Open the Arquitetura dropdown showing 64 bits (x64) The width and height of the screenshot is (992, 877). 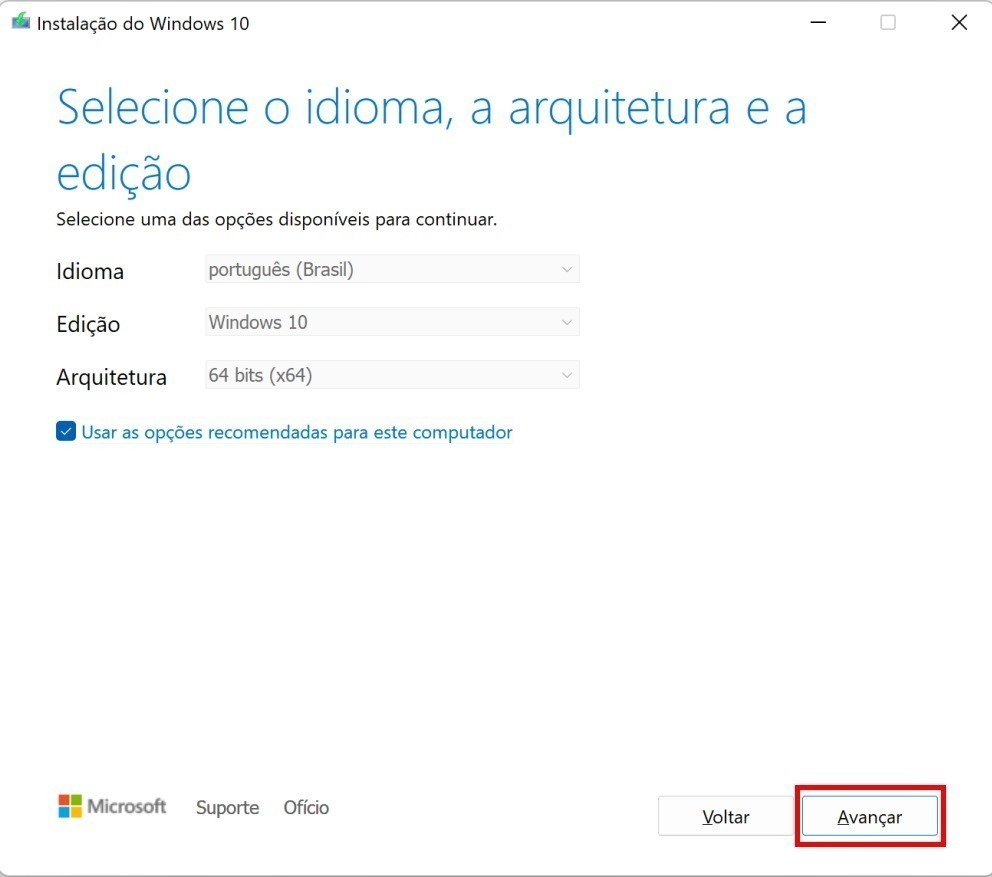[x=391, y=375]
